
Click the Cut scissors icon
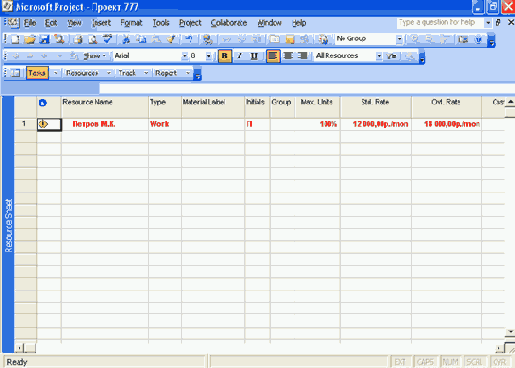click(x=126, y=39)
